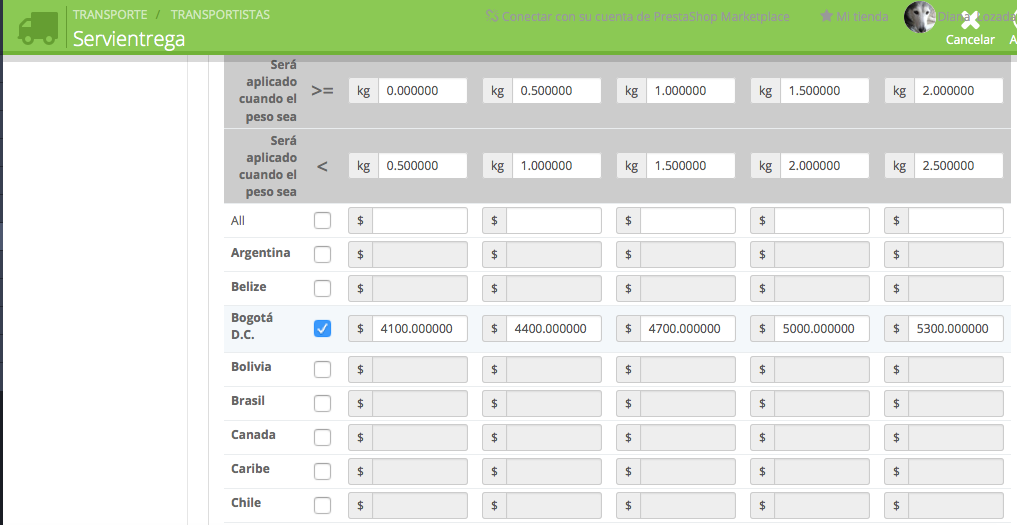Edit the Bogotá price field 5000.000000
This screenshot has height=525, width=1017.
pyautogui.click(x=822, y=328)
